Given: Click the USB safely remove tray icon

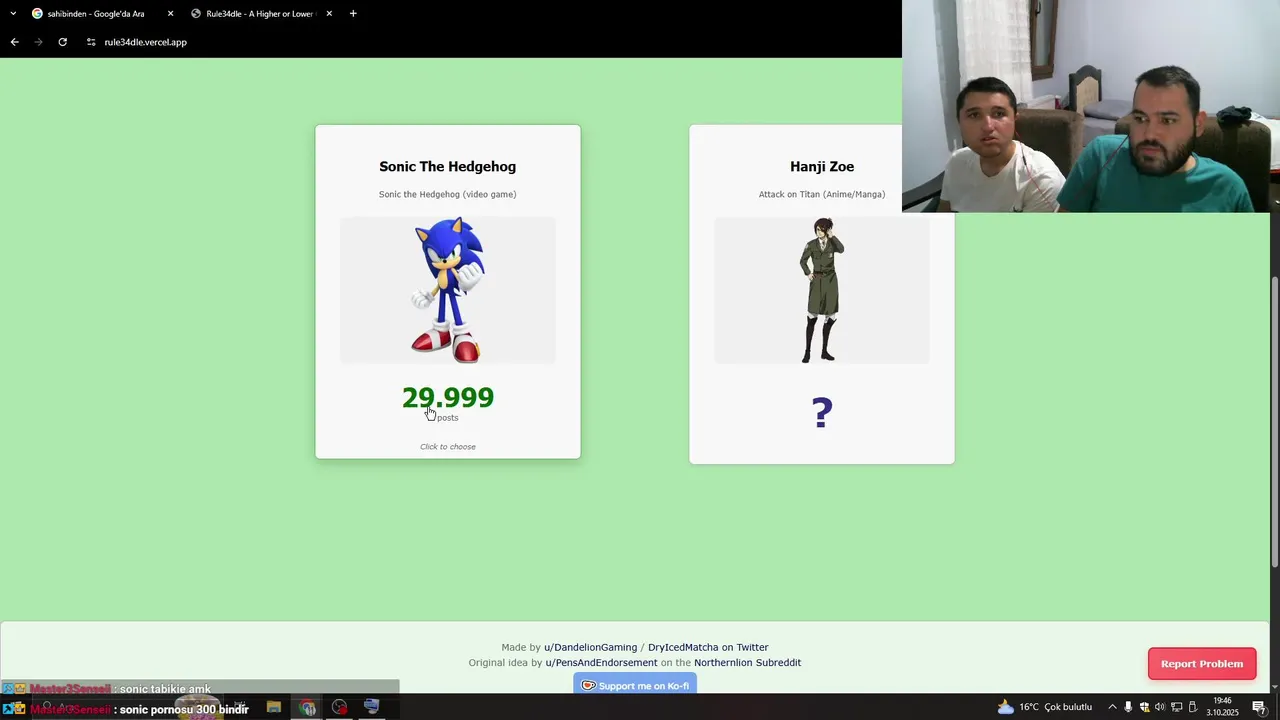Looking at the screenshot, I should 1193,707.
